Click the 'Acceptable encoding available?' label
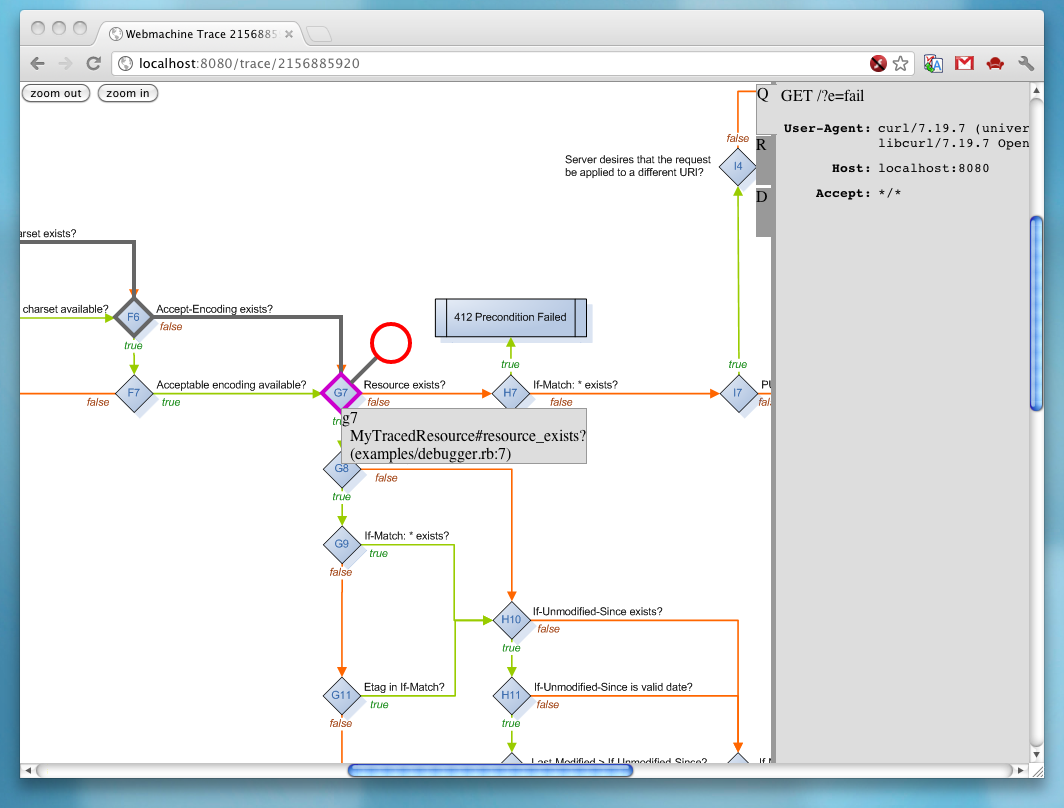Image resolution: width=1064 pixels, height=808 pixels. coord(231,385)
